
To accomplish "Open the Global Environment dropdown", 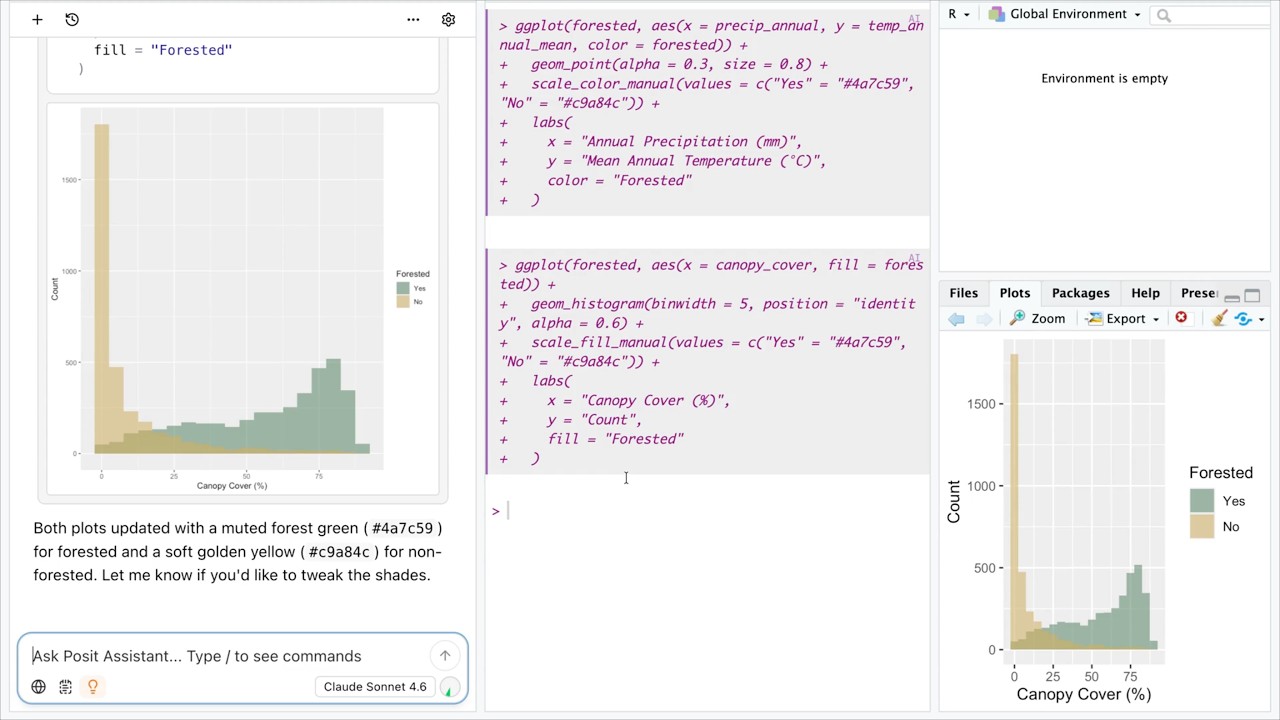I will (x=1065, y=14).
